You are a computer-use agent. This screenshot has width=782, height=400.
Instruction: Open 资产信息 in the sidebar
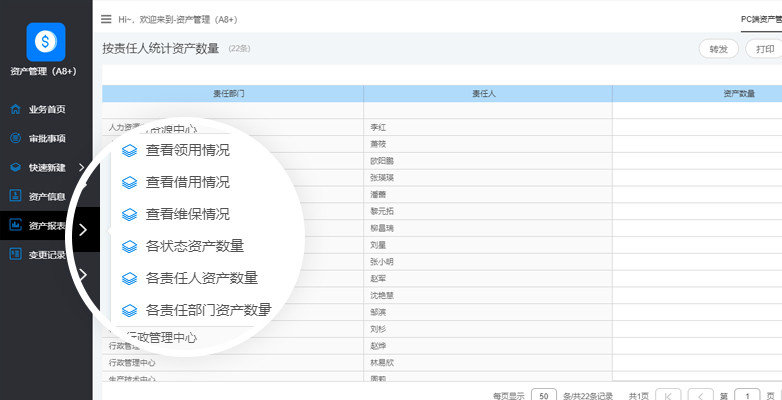coord(46,196)
